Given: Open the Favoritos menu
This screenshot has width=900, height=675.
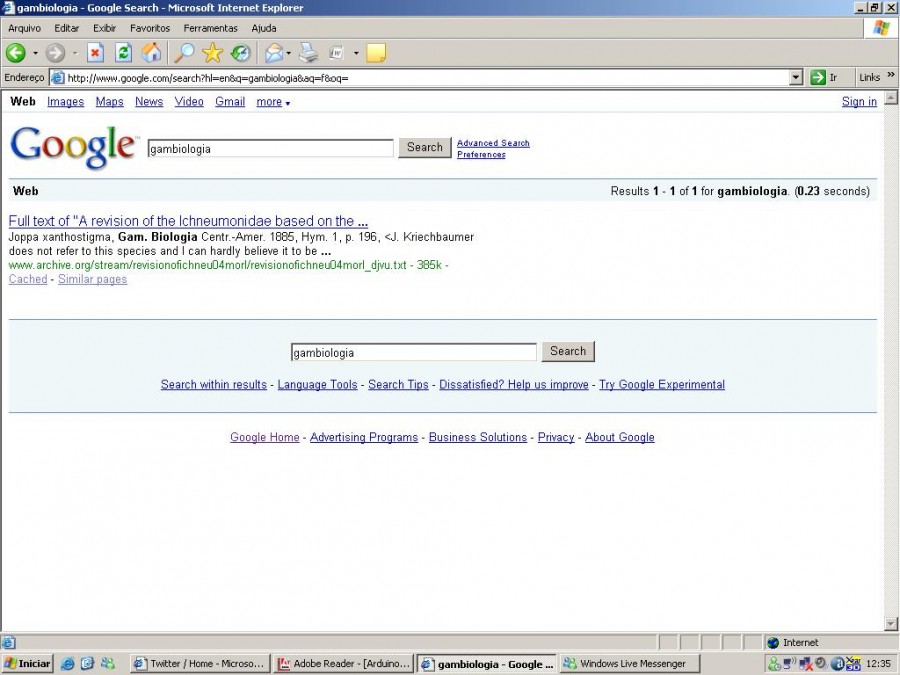Looking at the screenshot, I should click(150, 28).
